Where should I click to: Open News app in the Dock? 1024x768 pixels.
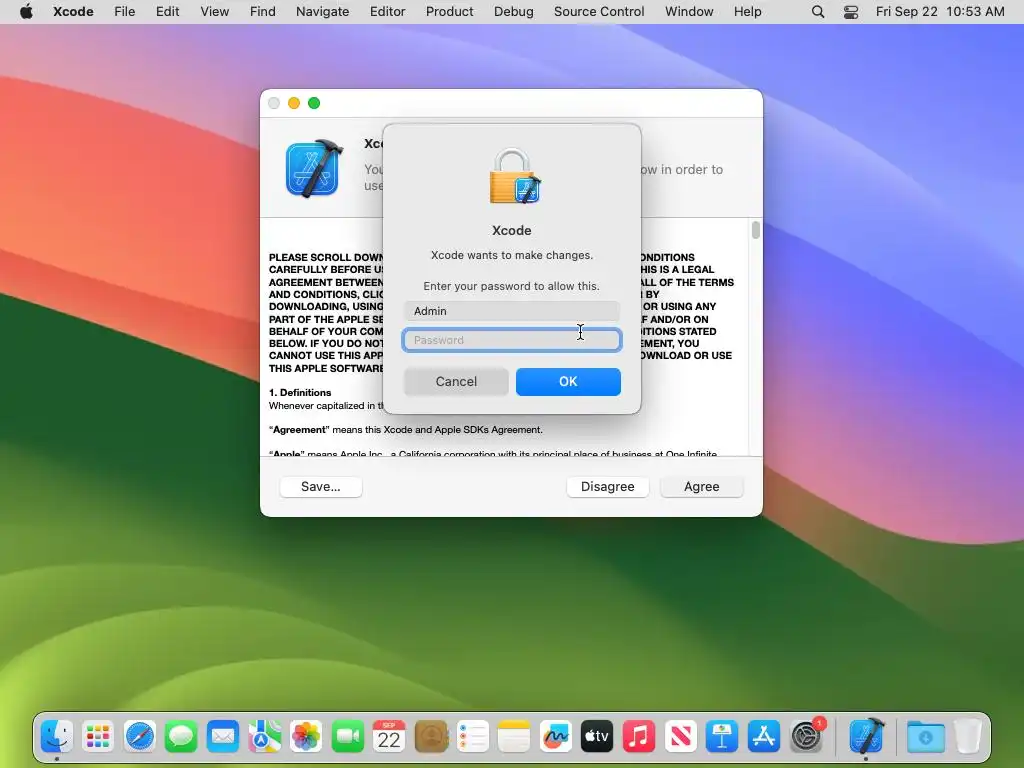point(680,737)
